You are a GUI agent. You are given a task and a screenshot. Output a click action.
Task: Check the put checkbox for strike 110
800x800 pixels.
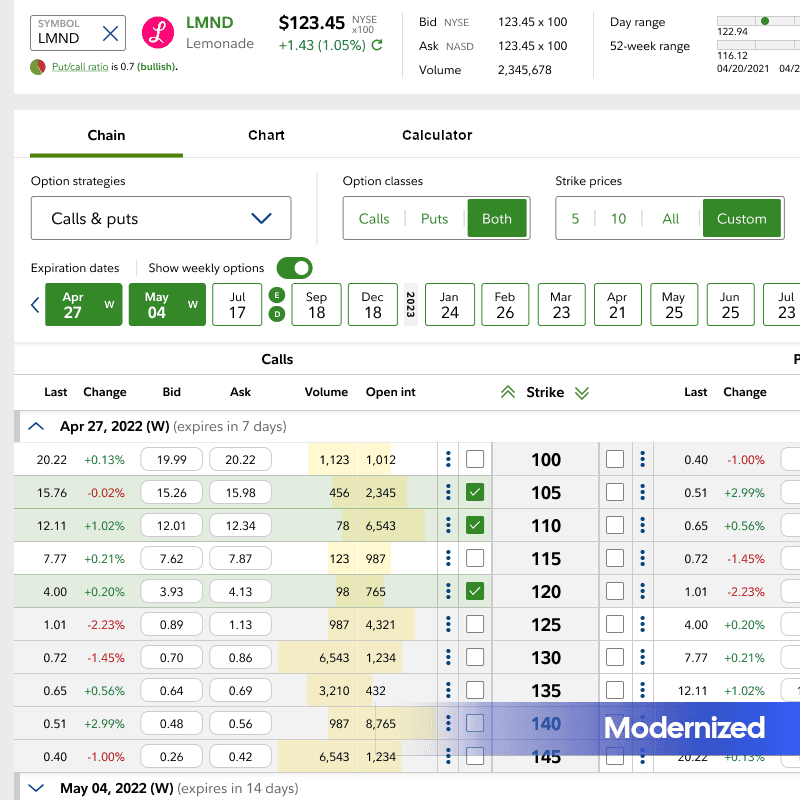click(x=615, y=525)
